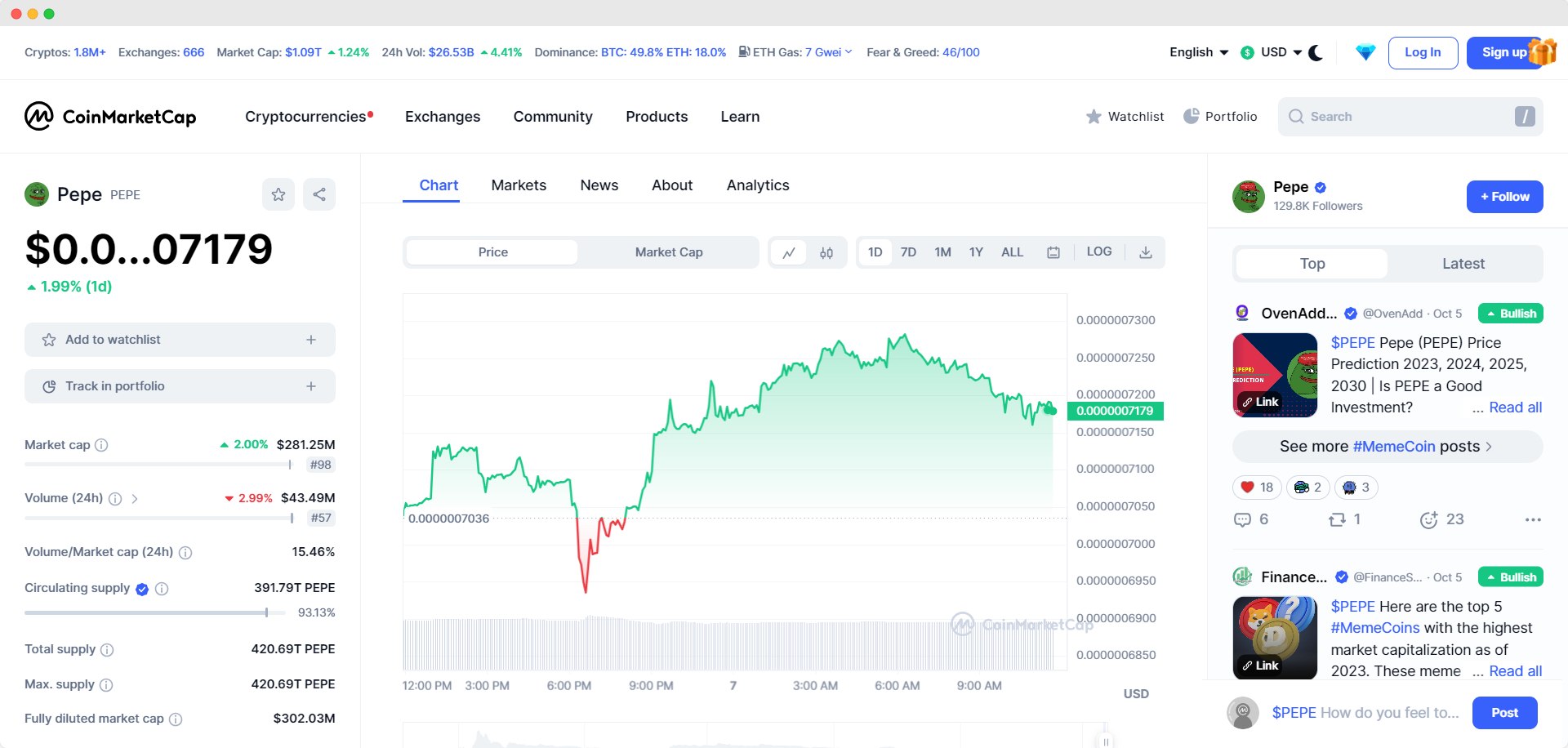The image size is (1568, 748).
Task: Select the candlestick chart view icon
Action: coord(826,252)
